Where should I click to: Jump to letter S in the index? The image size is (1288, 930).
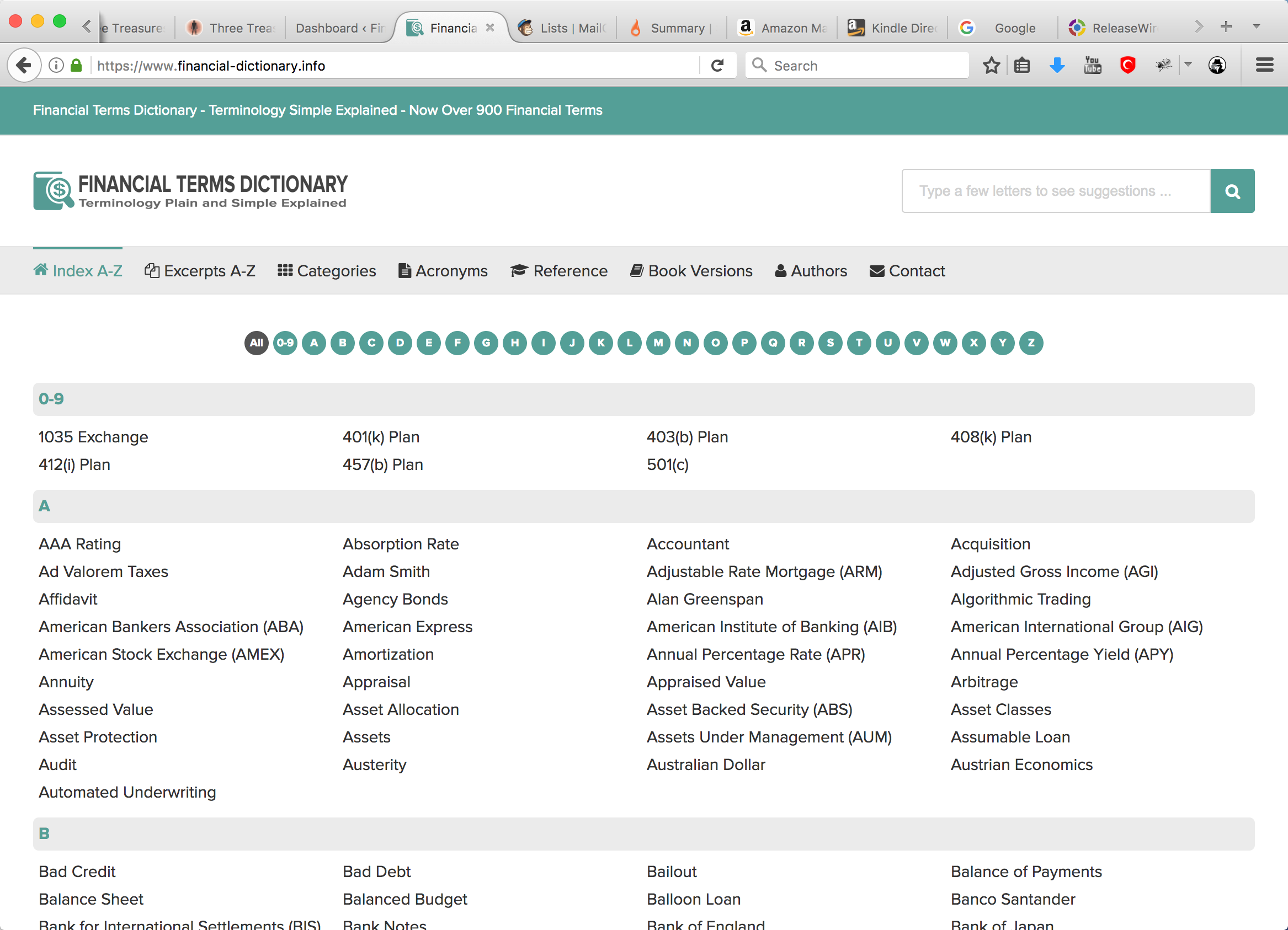(831, 343)
